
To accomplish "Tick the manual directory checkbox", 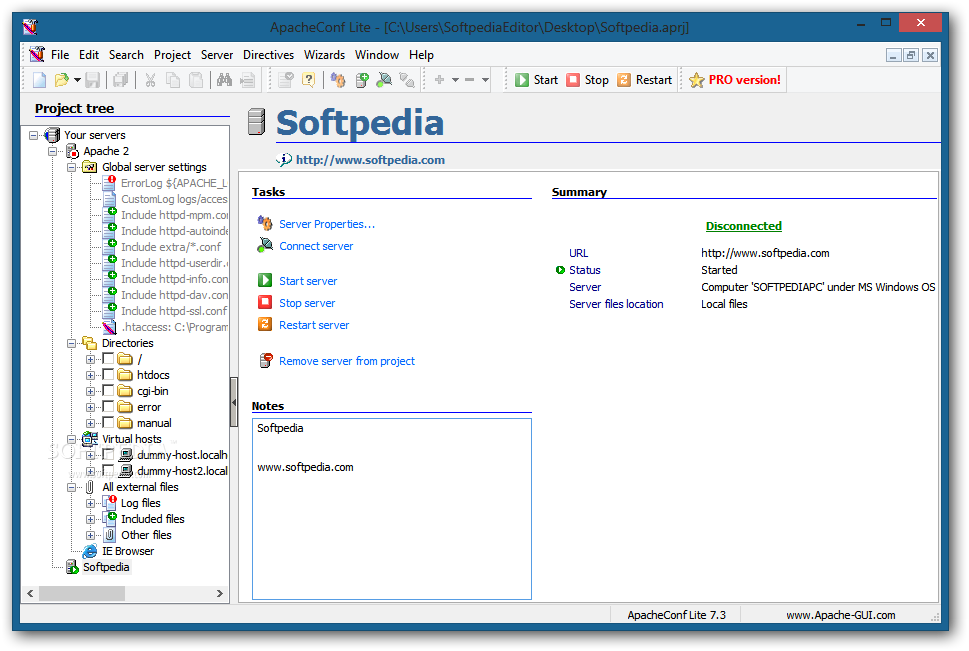I will (x=108, y=423).
